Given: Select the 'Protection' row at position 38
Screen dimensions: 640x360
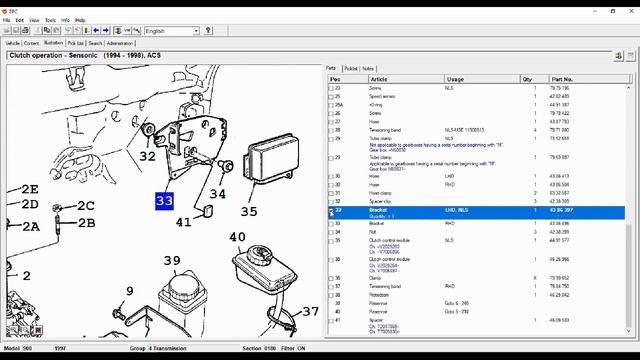Looking at the screenshot, I should 476,295.
